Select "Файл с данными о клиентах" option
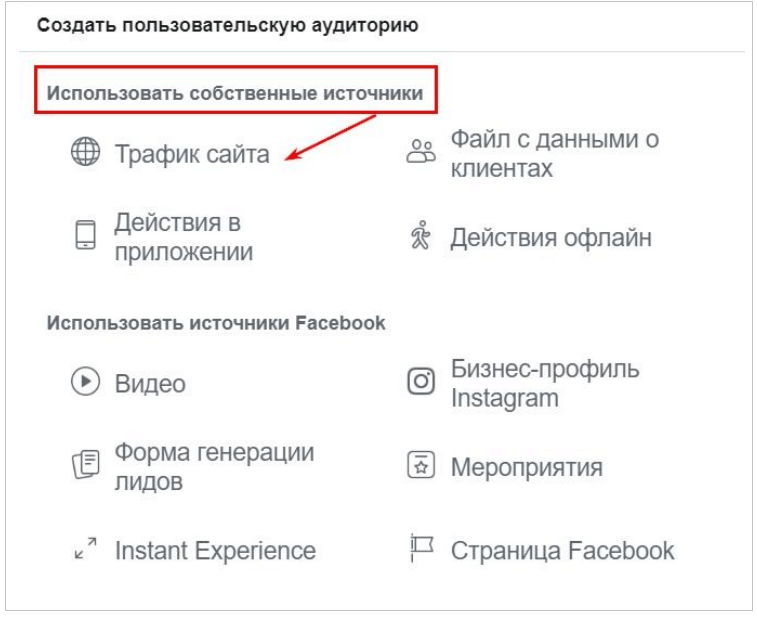This screenshot has width=757, height=618. [x=554, y=153]
